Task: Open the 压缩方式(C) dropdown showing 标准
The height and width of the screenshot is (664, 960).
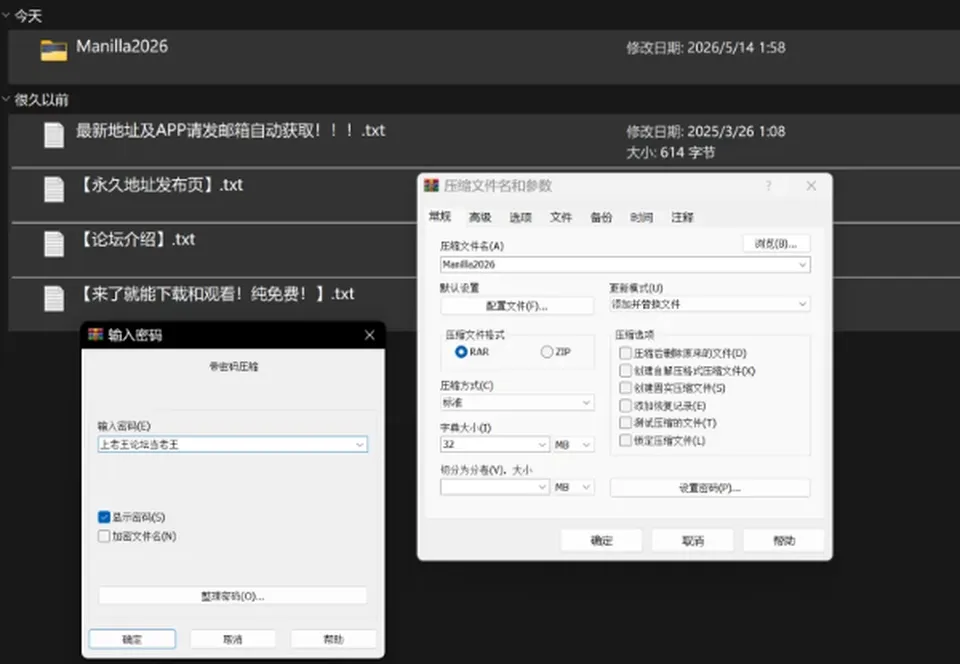Action: point(517,403)
